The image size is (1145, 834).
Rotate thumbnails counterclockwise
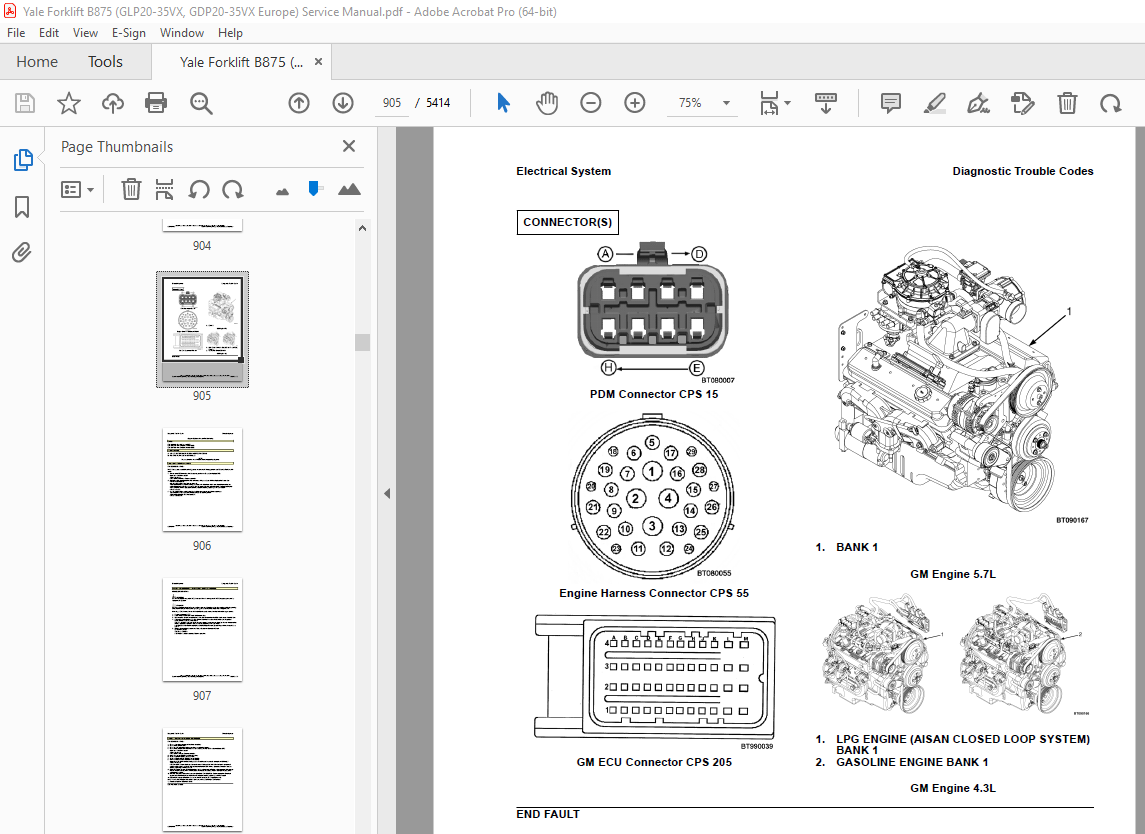coord(199,190)
